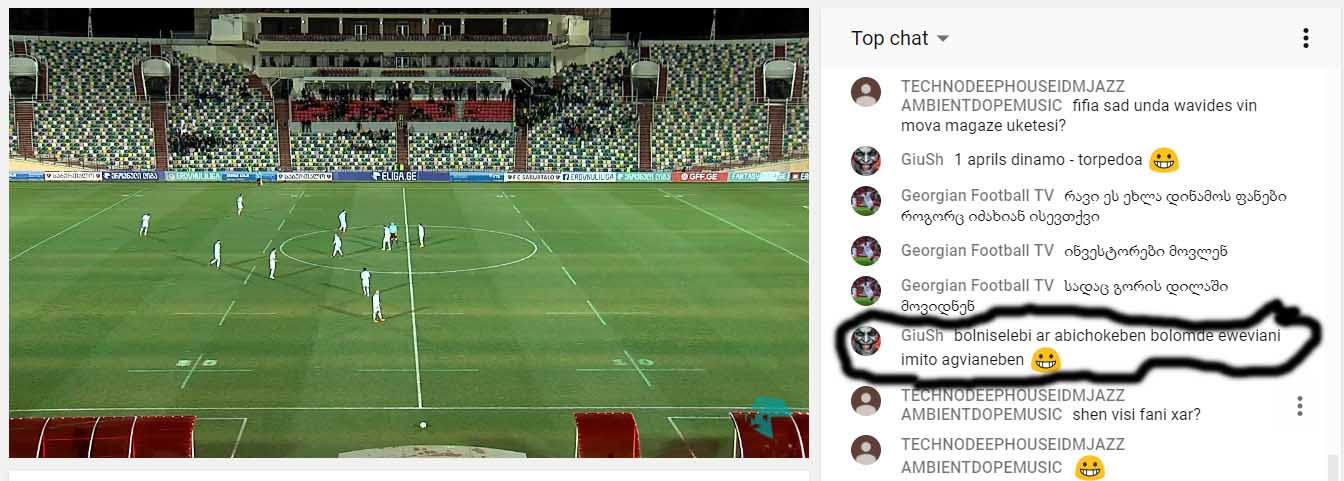Click the 'shen visi fani xar?' message text
Image resolution: width=1344 pixels, height=481 pixels.
(1136, 414)
